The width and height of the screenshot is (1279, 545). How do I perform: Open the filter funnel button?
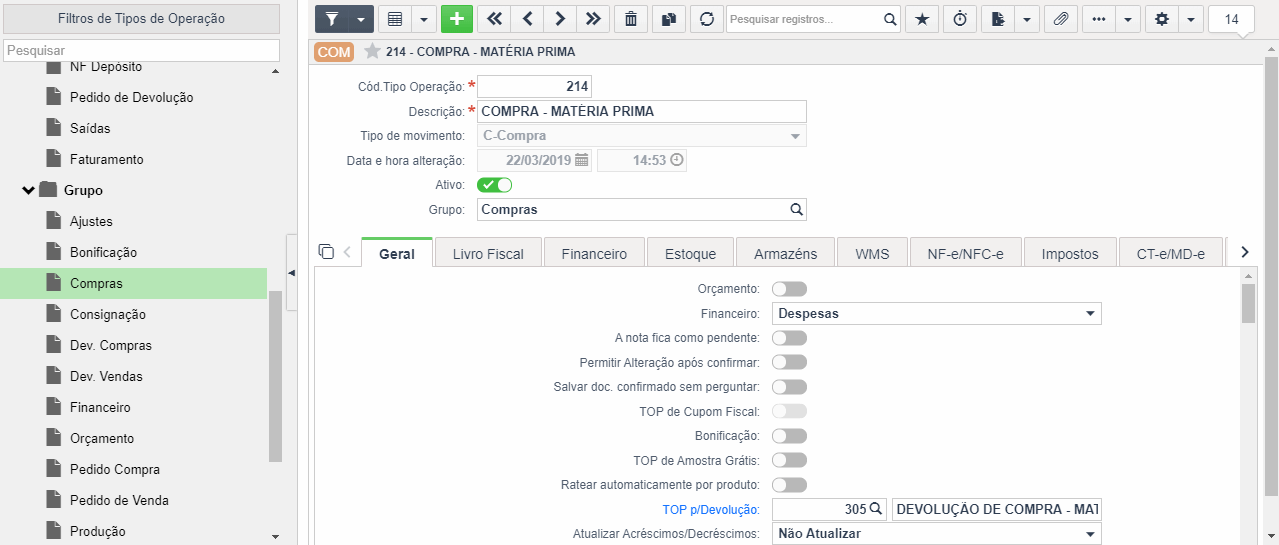pos(331,19)
